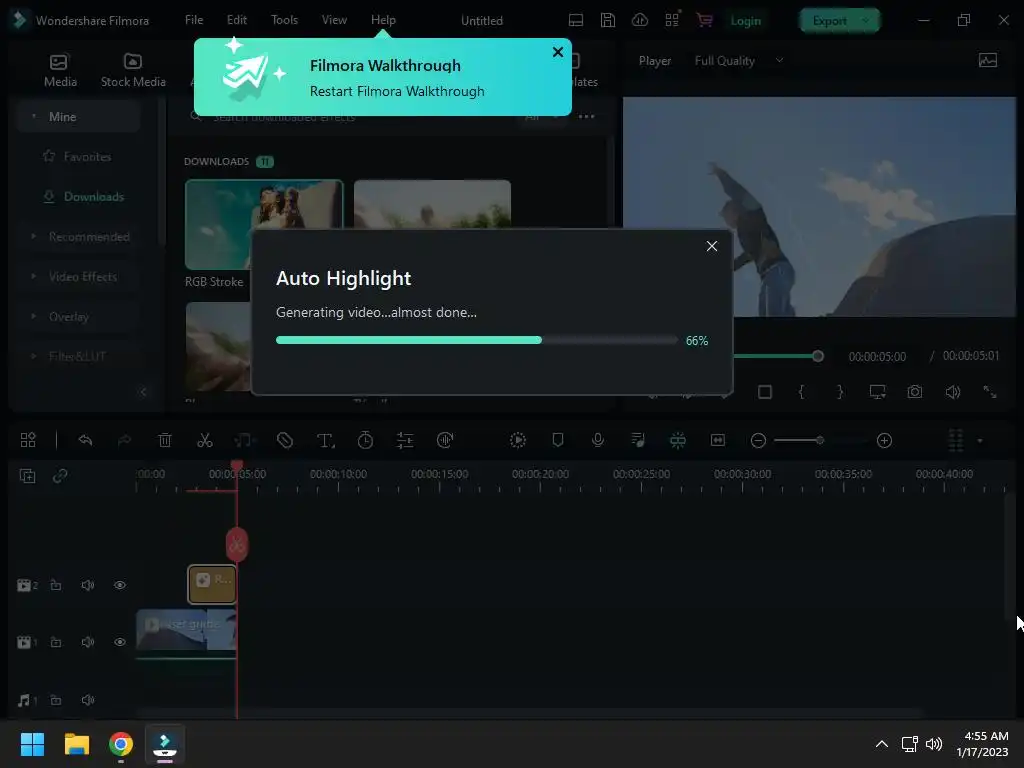Open the File menu

194,20
